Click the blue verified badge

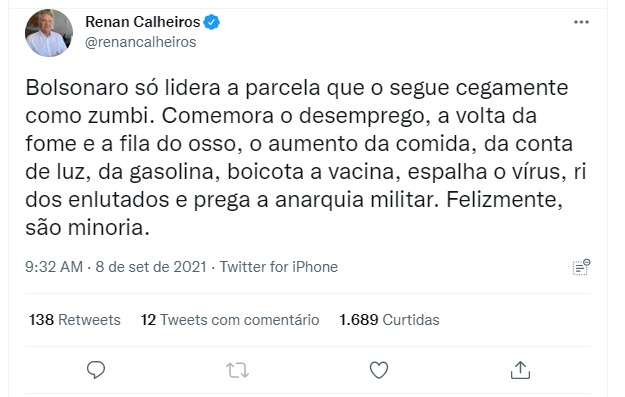tap(212, 22)
